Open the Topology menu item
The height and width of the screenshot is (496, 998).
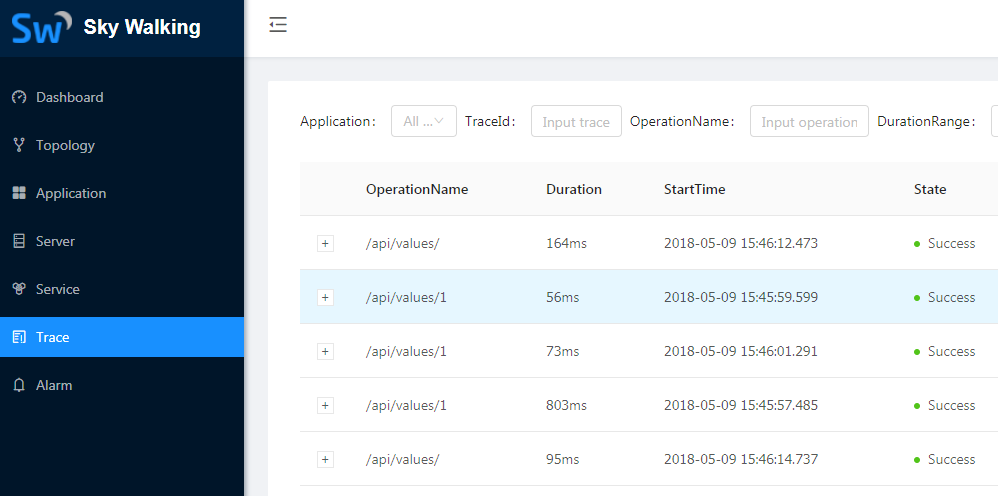point(65,145)
